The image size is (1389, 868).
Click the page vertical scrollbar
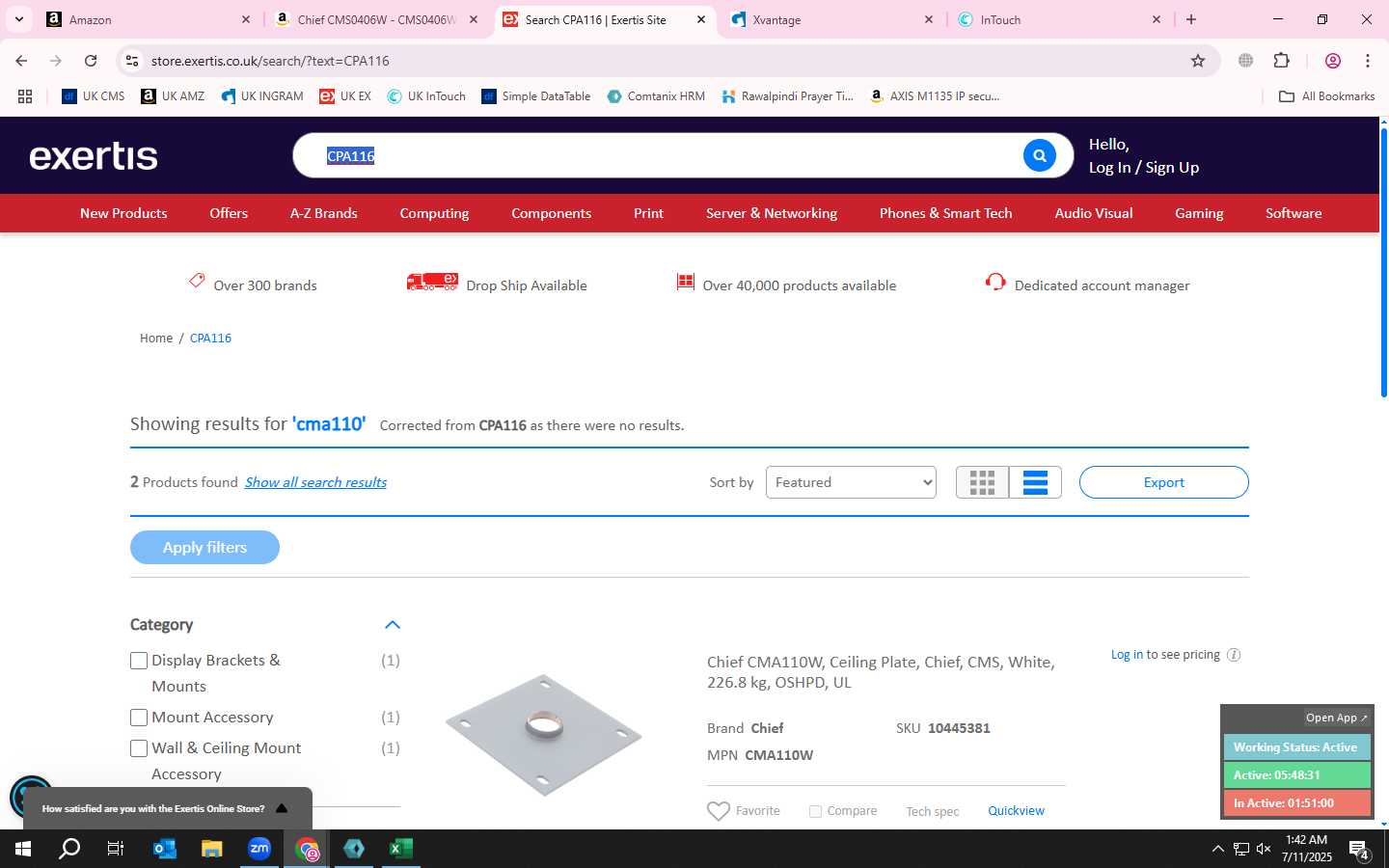1383,260
